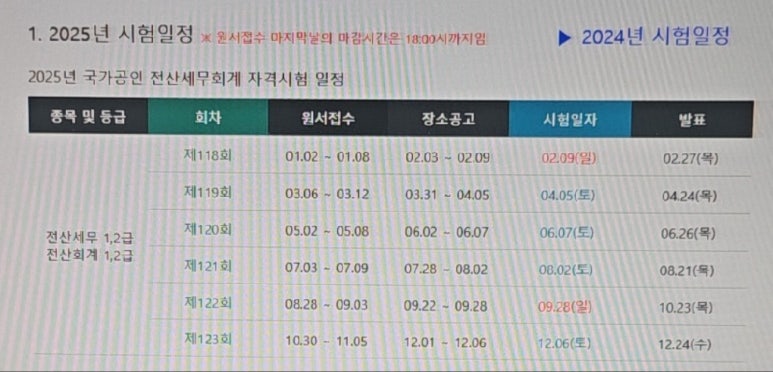
Task: Click venue notice 09.22 ~ 09.28
Action: pos(446,306)
